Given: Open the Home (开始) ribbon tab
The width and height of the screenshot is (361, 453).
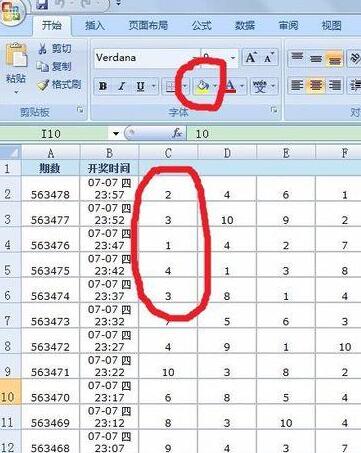Looking at the screenshot, I should [x=52, y=25].
